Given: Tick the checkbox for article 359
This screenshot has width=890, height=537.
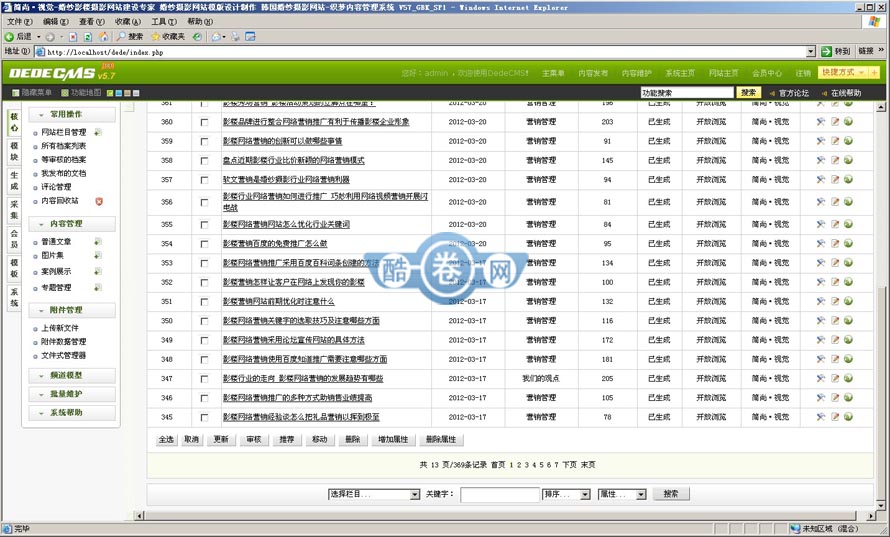Looking at the screenshot, I should click(x=204, y=141).
